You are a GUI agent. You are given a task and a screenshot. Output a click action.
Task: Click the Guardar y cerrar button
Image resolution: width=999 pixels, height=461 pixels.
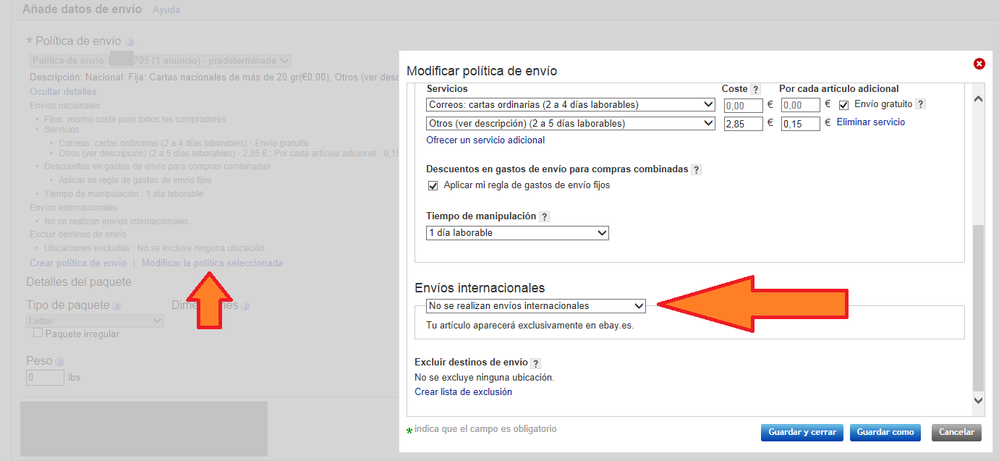coord(801,433)
